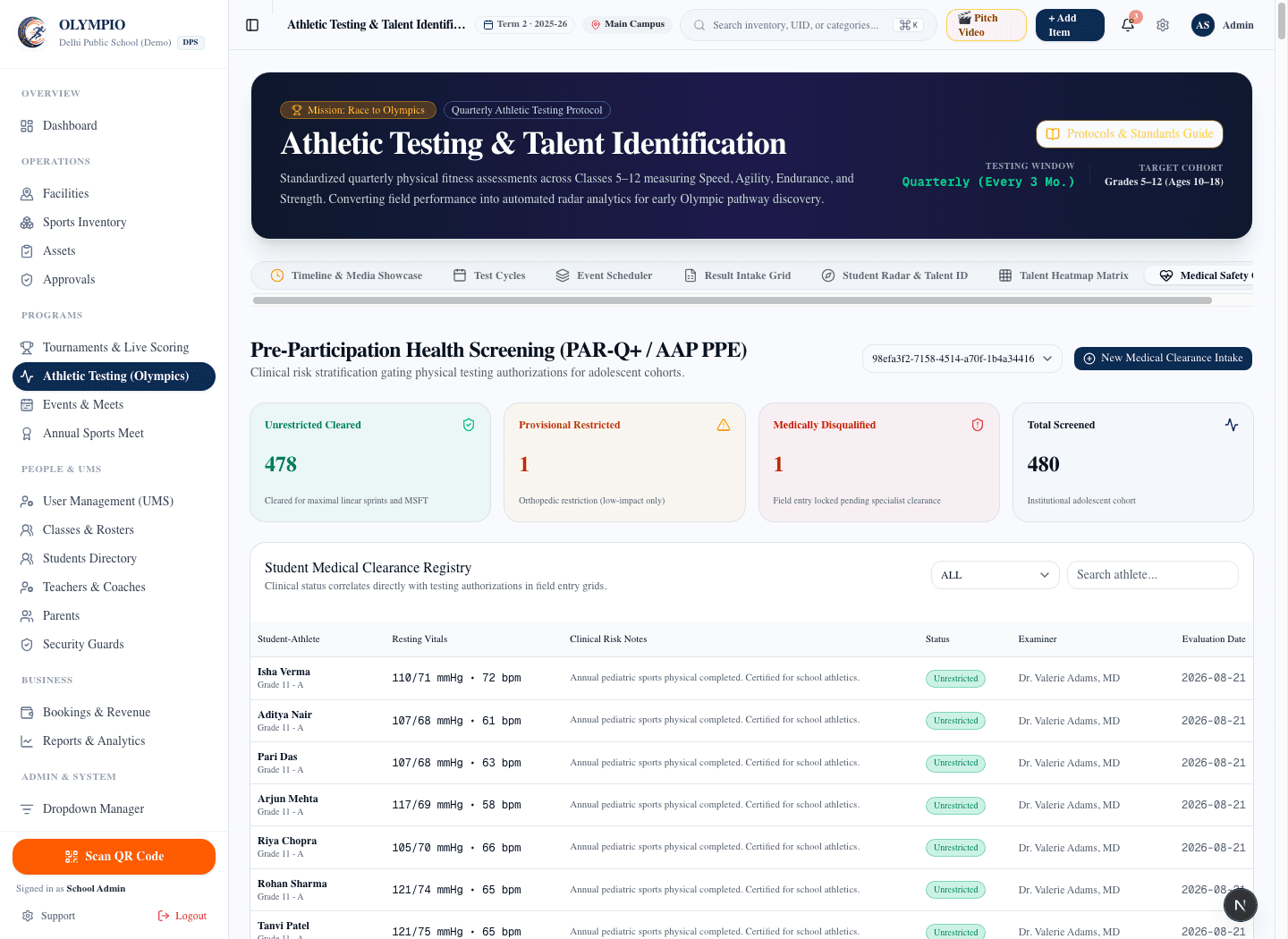Open Protocols & Standards Guide
Viewport: 1288px width, 939px height.
click(x=1130, y=134)
